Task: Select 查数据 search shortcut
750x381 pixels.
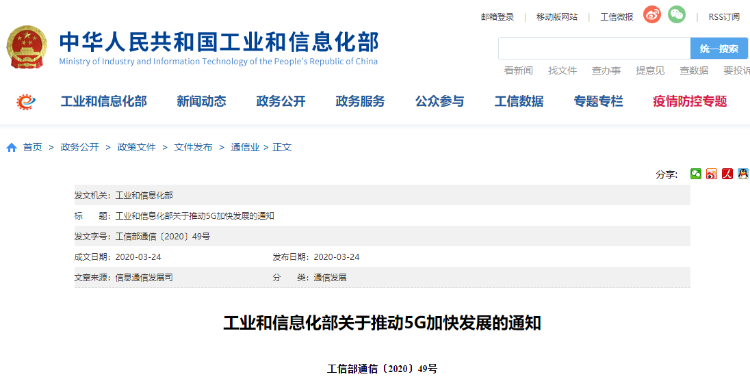Action: click(x=694, y=71)
